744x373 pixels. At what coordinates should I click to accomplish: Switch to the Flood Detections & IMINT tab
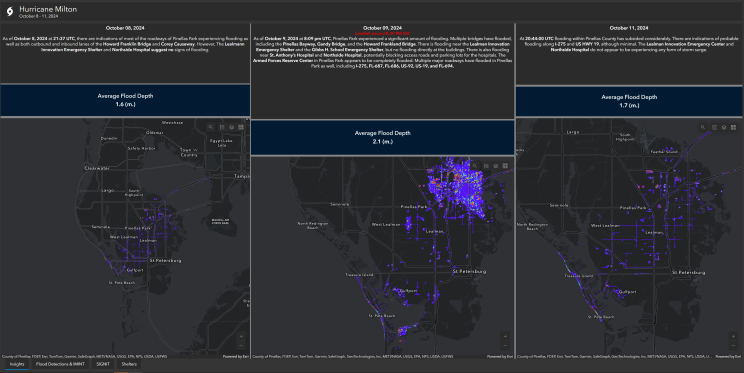(60, 364)
